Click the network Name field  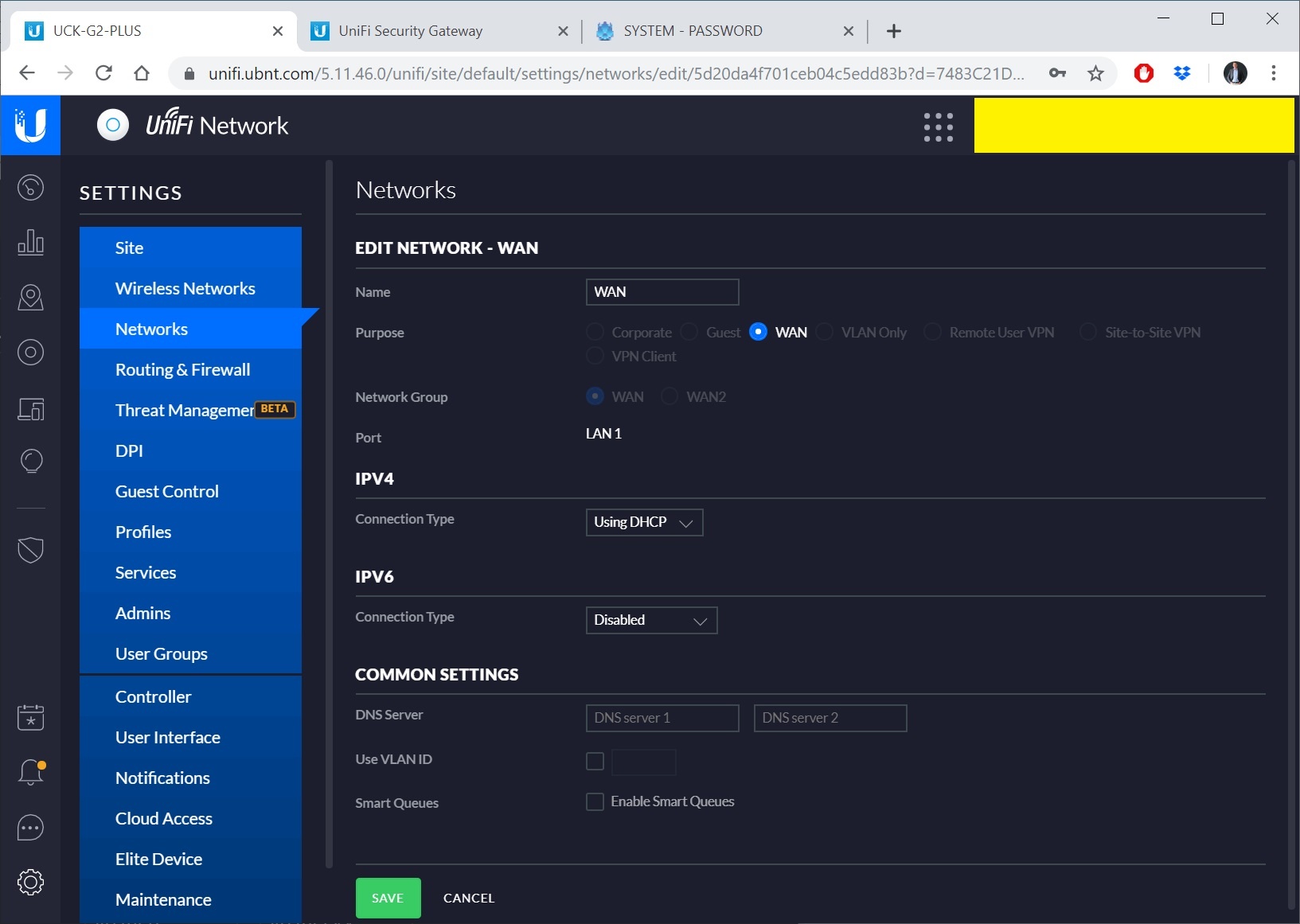(662, 292)
